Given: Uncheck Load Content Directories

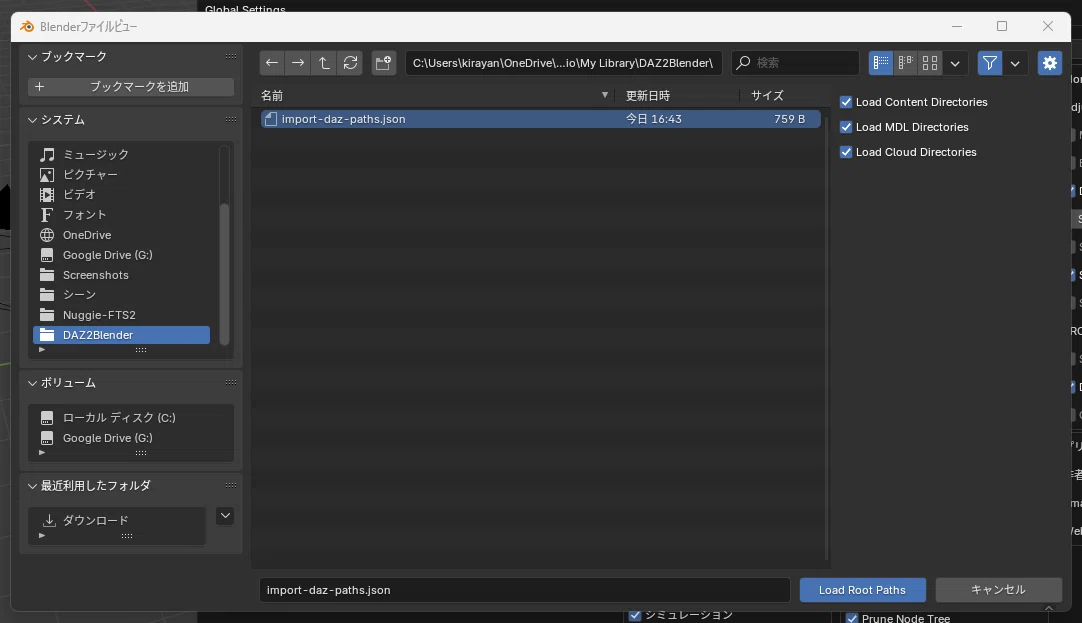Looking at the screenshot, I should 846,102.
